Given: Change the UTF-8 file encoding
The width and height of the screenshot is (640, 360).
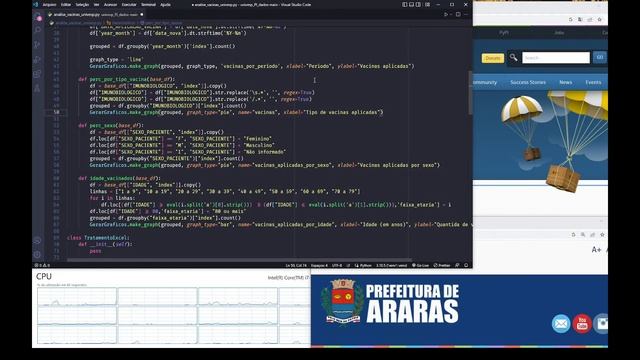Looking at the screenshot, I should click(337, 265).
